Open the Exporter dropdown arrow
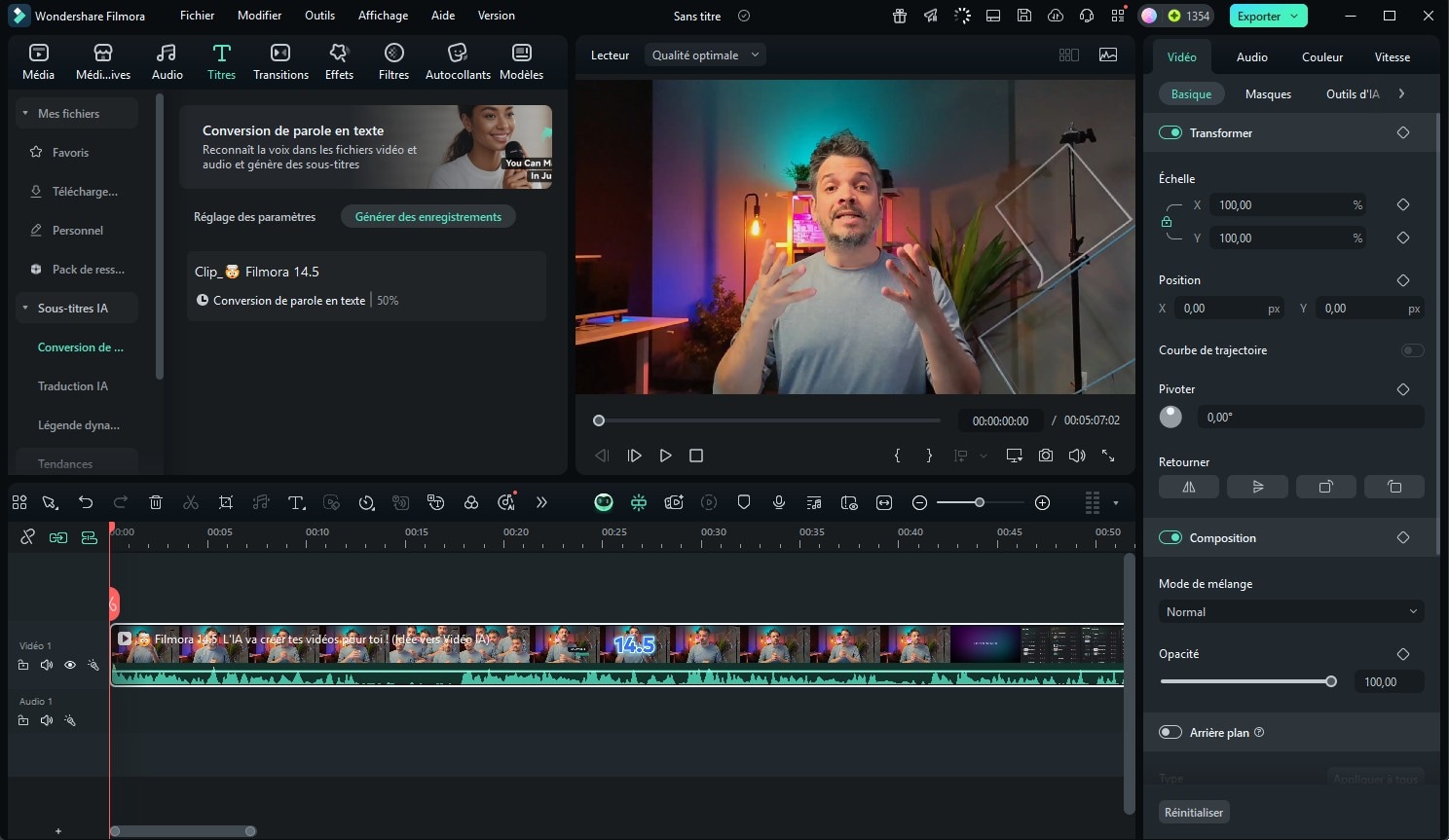The height and width of the screenshot is (840, 1449). point(1294,16)
